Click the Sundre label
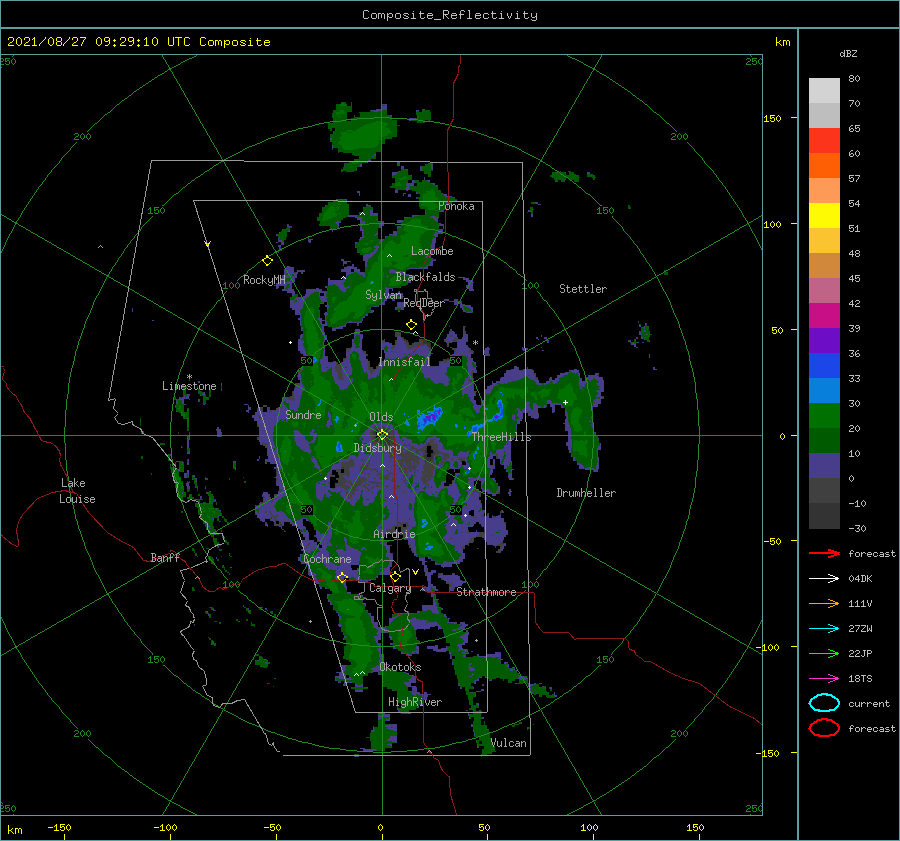Screen dimensions: 900x841 click(x=303, y=414)
